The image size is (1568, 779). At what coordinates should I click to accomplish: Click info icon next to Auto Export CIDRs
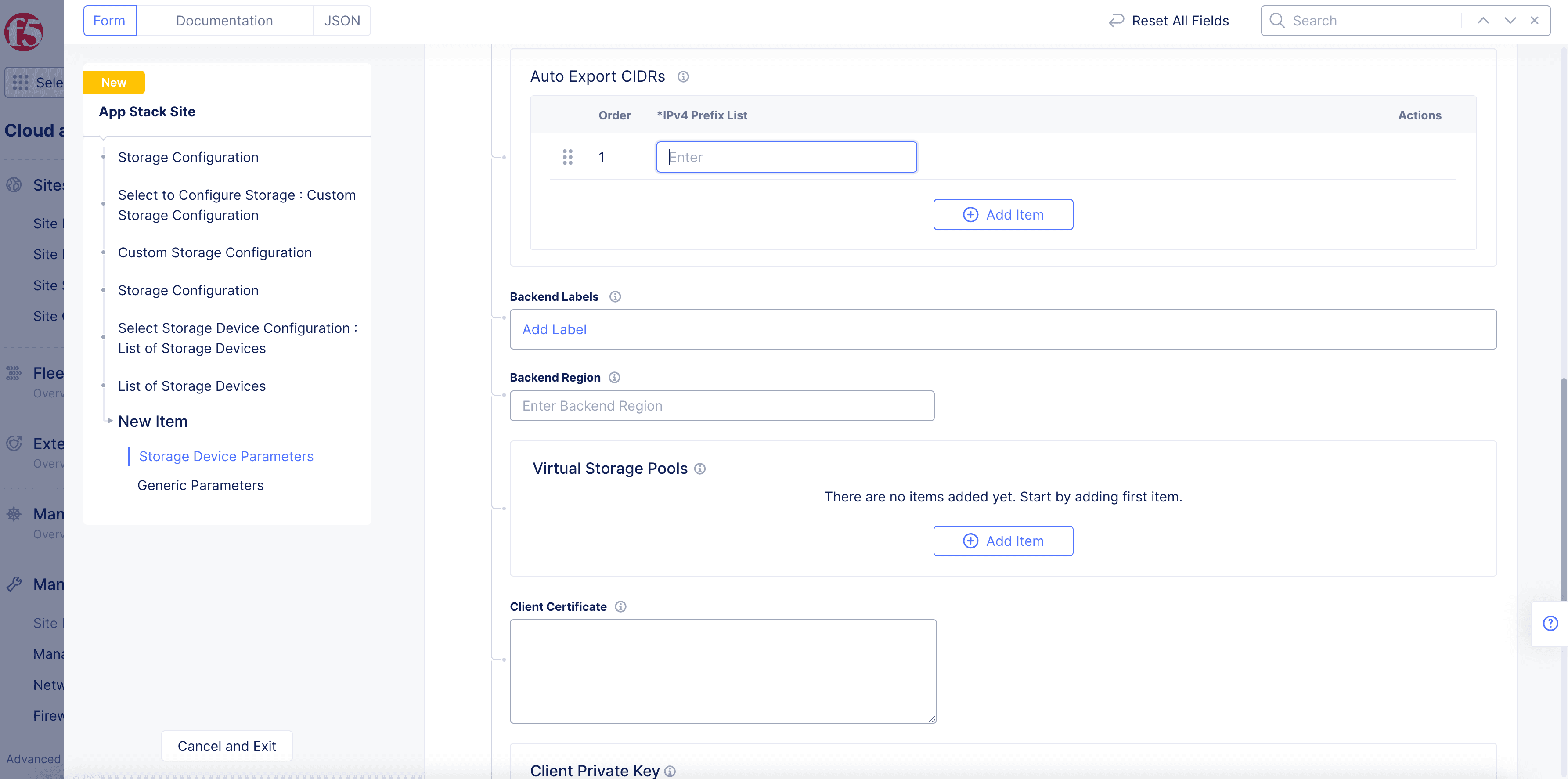(683, 77)
